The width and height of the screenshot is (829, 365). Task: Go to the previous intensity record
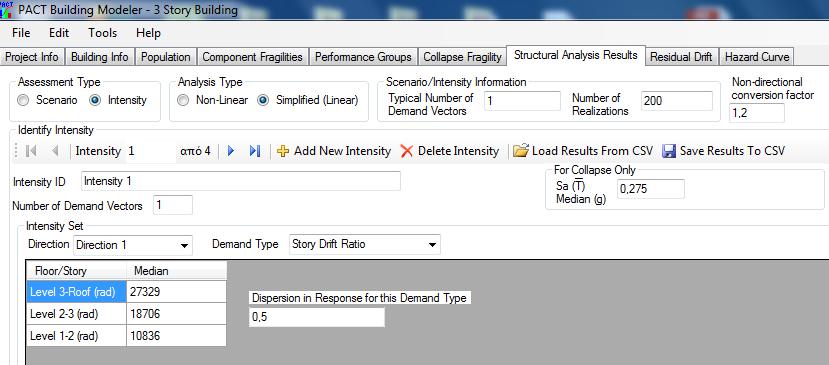pyautogui.click(x=54, y=151)
